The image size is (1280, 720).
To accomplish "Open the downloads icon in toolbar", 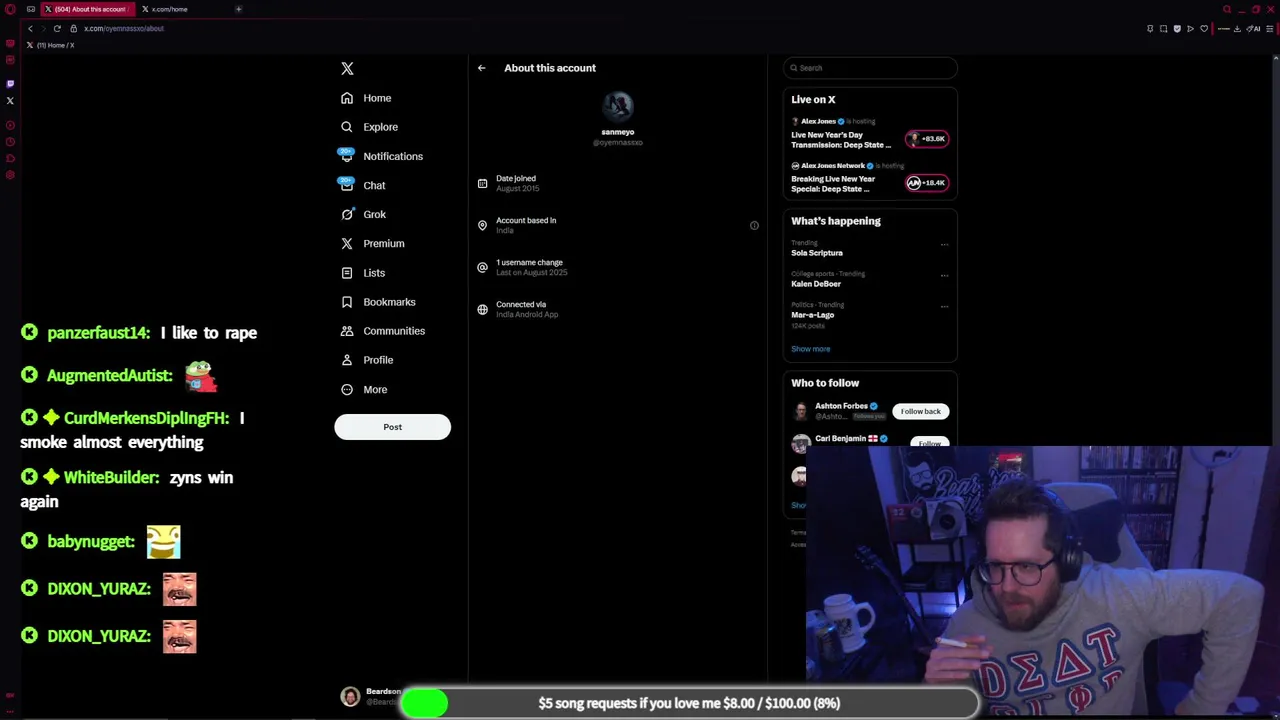I will click(1237, 29).
